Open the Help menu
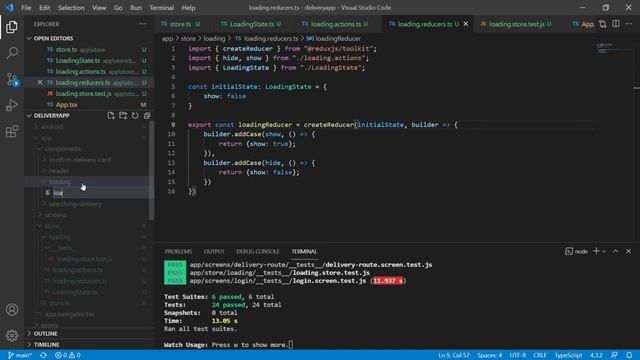The width and height of the screenshot is (640, 360). pyautogui.click(x=188, y=7)
